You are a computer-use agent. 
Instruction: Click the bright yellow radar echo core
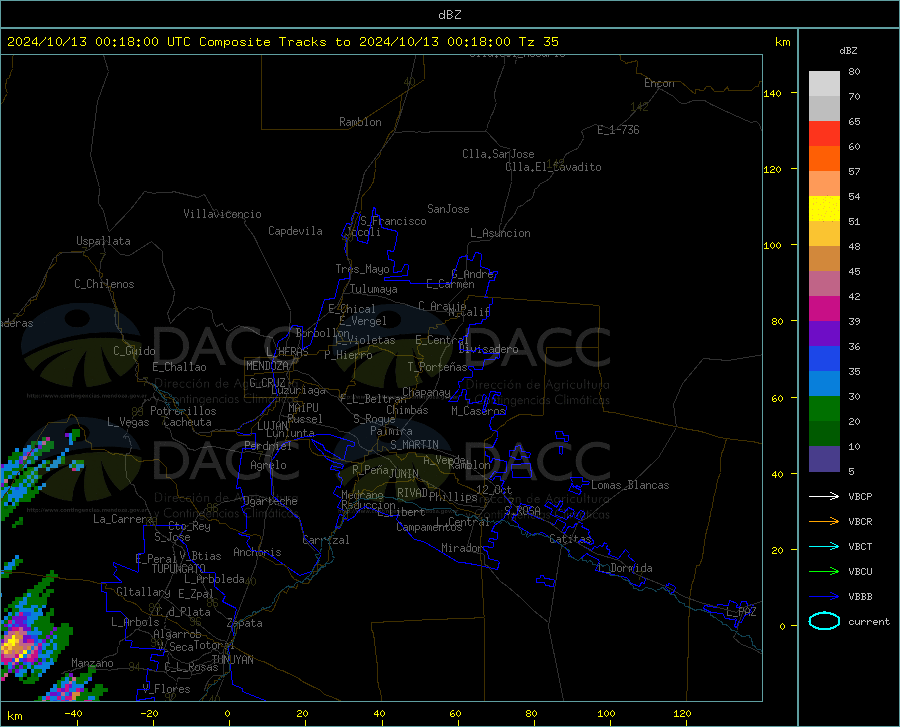pyautogui.click(x=12, y=644)
